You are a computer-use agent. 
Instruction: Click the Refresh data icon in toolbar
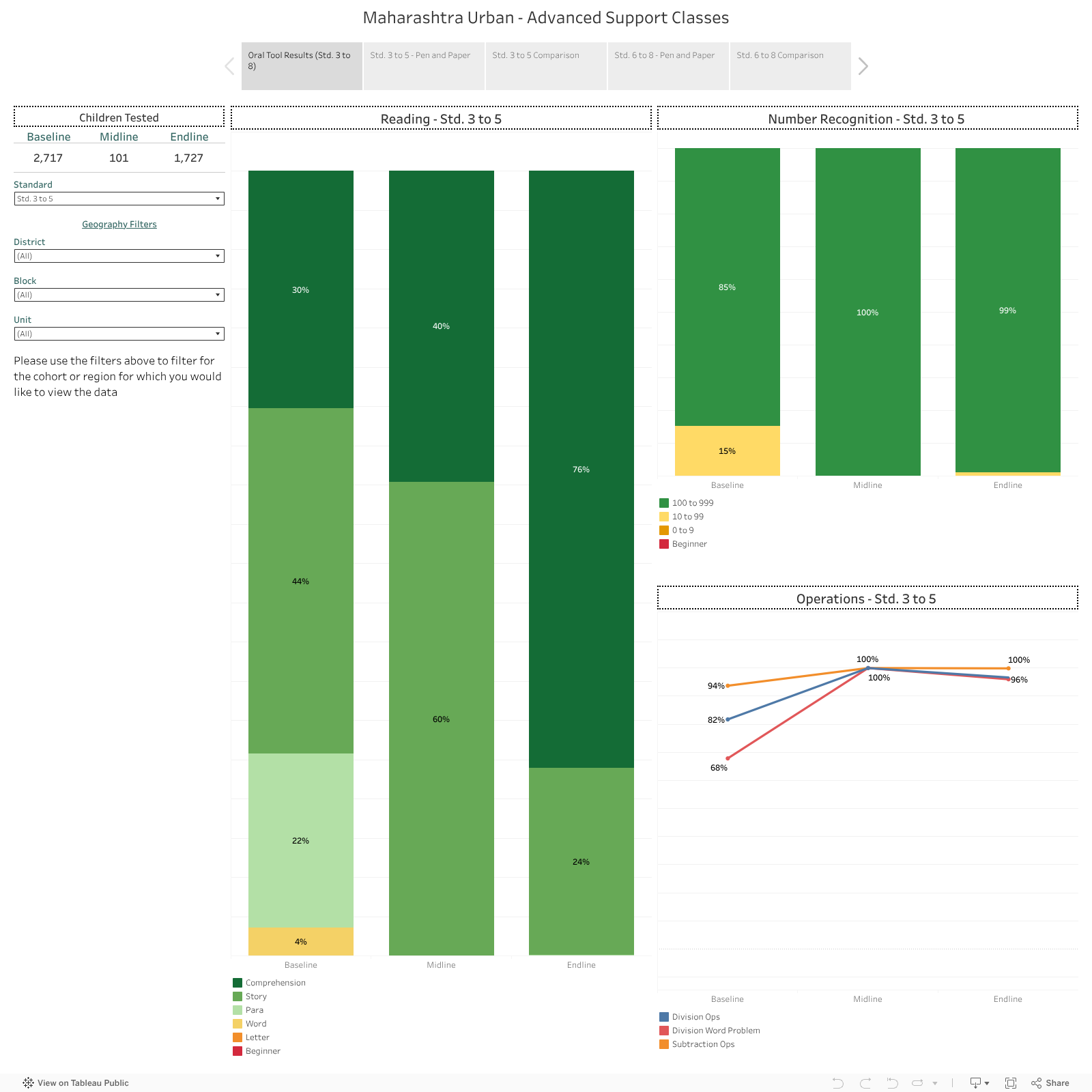[918, 1083]
